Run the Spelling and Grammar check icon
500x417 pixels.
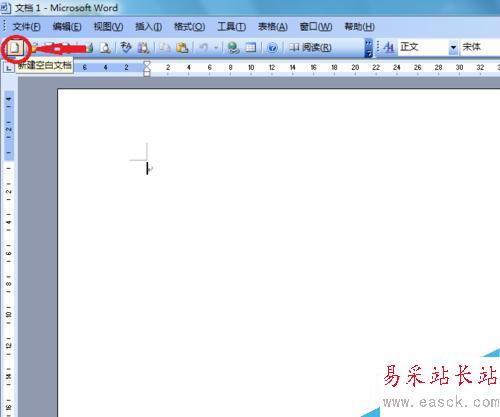coord(126,48)
